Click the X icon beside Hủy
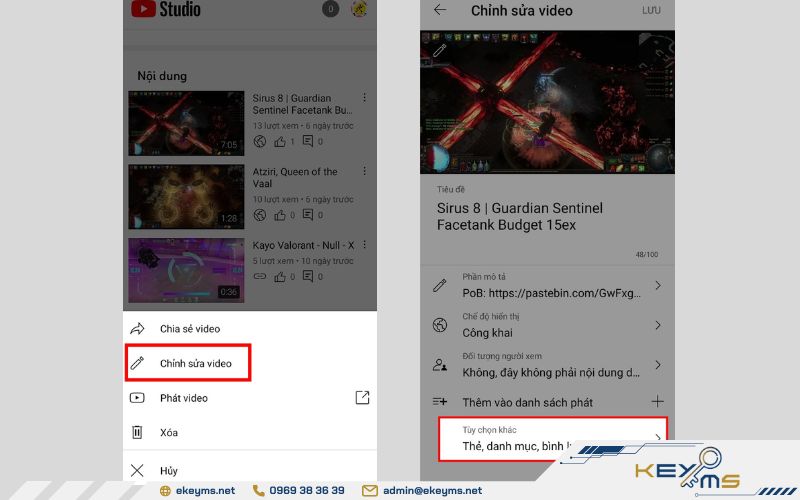Image resolution: width=800 pixels, height=500 pixels. point(137,470)
